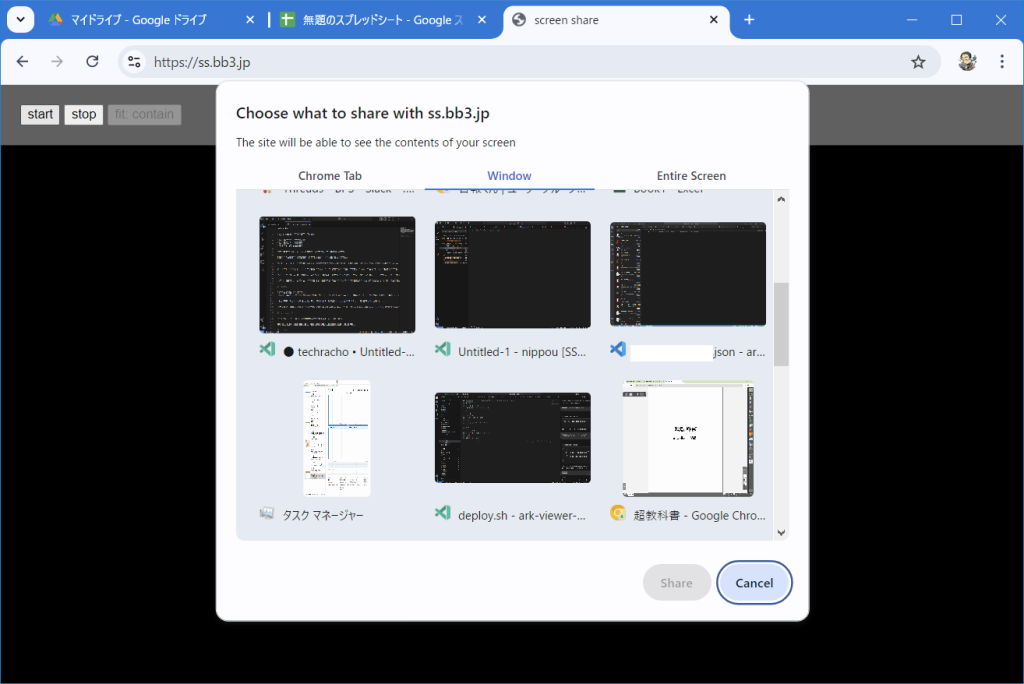The width and height of the screenshot is (1024, 684).
Task: Expand the tab search dropdown chevron
Action: (x=20, y=20)
